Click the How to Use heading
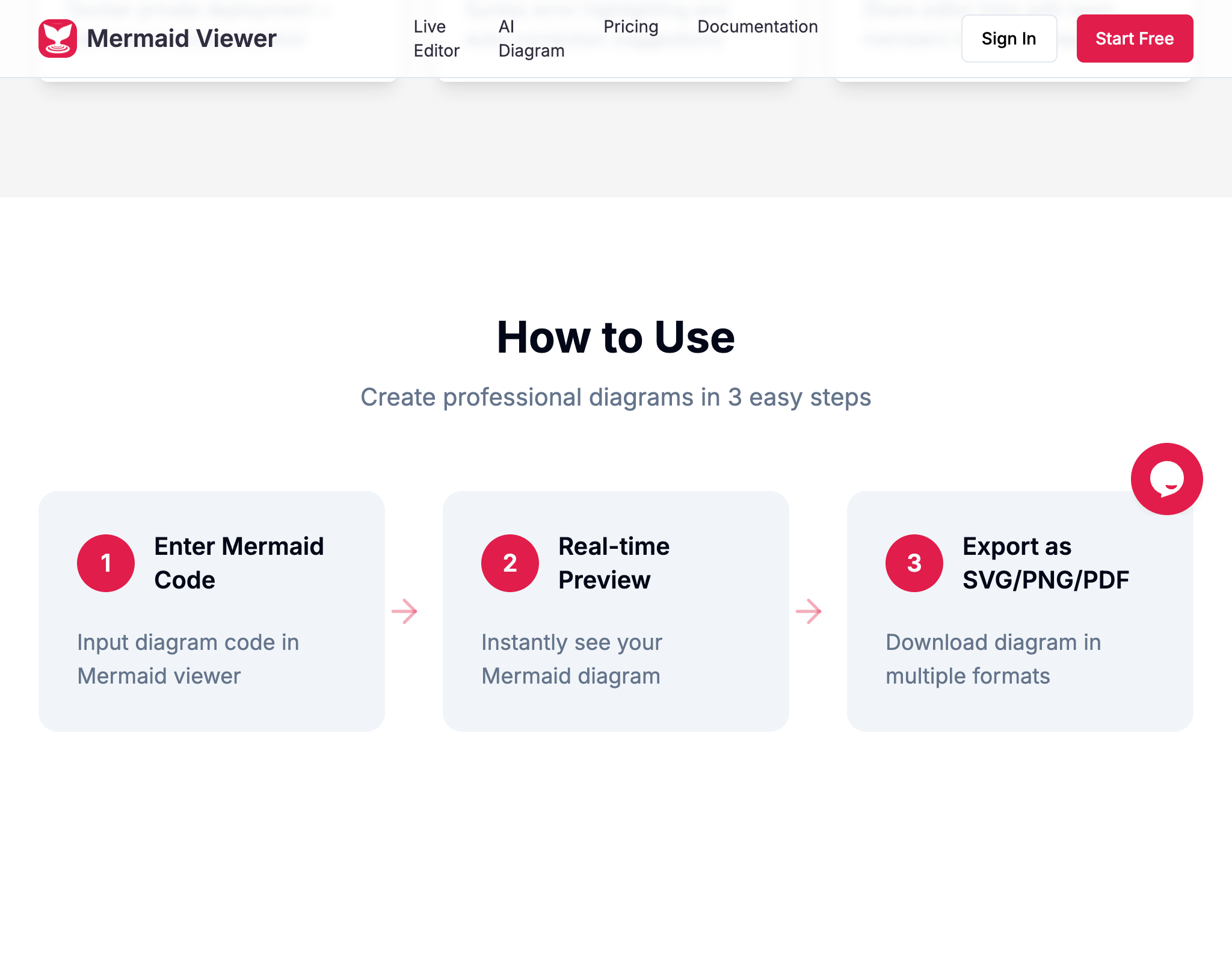 point(615,337)
